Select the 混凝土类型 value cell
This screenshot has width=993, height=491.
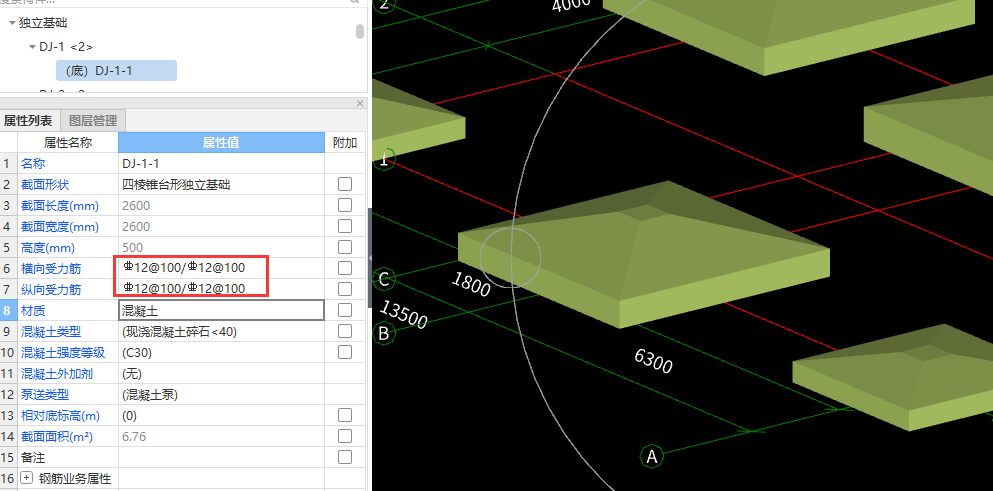click(222, 331)
